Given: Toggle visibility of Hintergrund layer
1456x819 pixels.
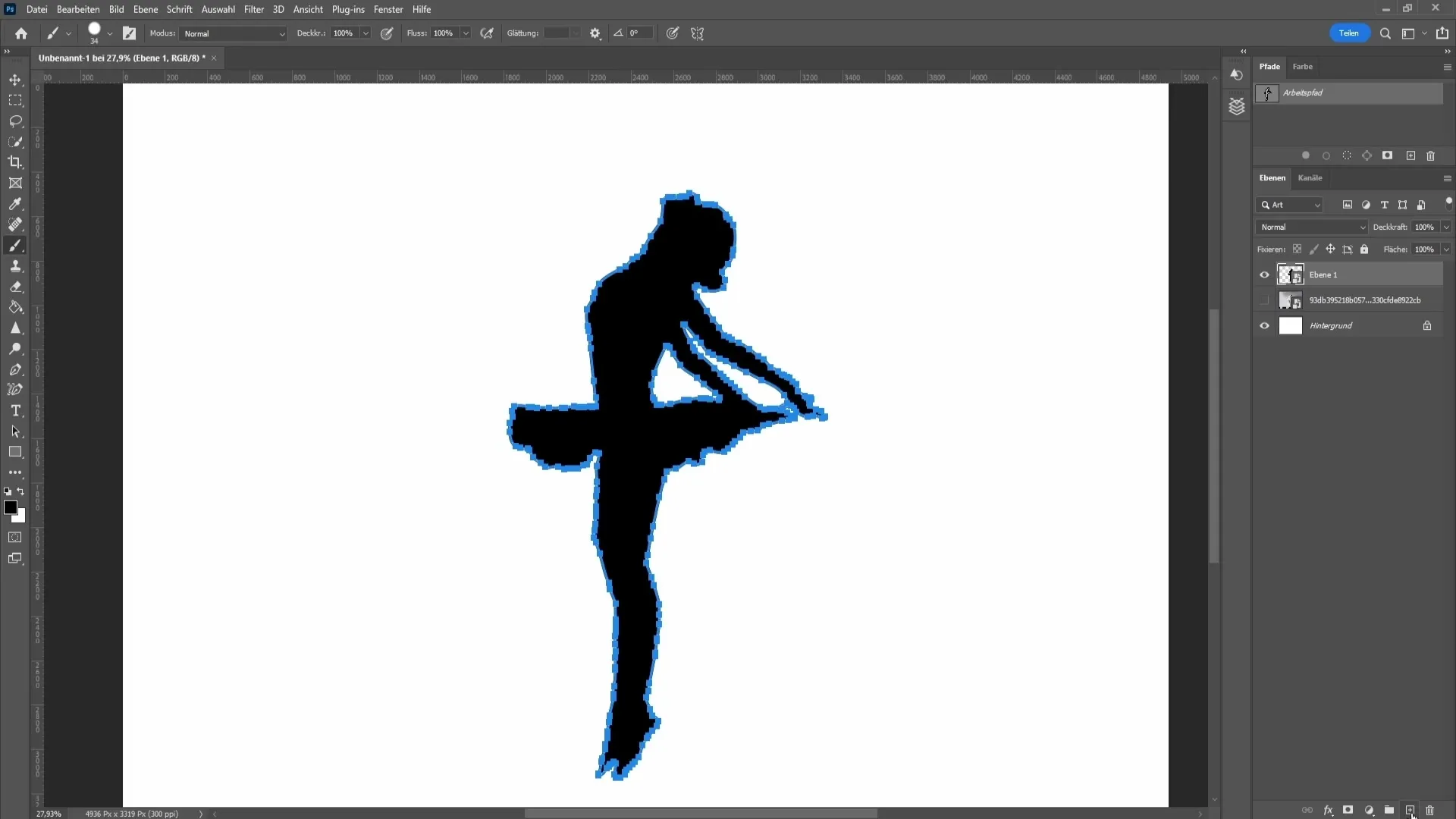Looking at the screenshot, I should (1264, 325).
